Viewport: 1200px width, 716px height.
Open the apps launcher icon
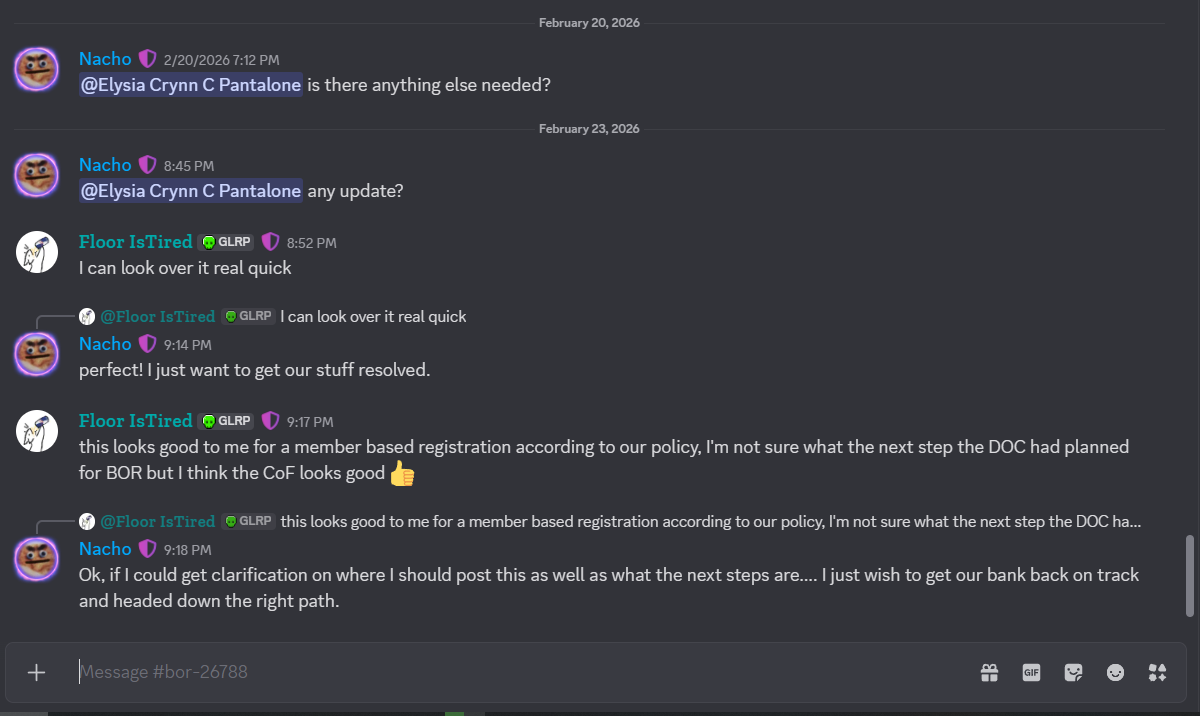click(1157, 672)
